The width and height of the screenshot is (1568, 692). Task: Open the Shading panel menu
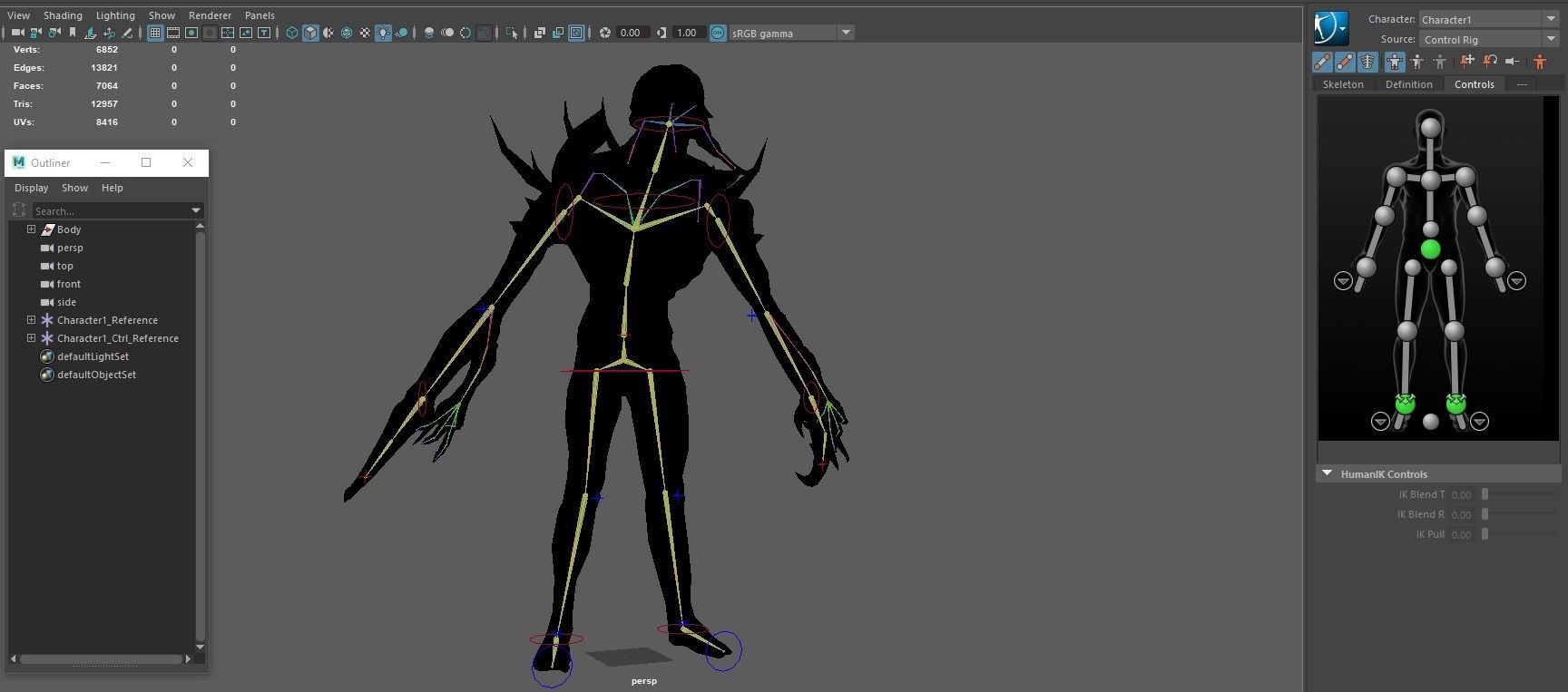point(63,15)
